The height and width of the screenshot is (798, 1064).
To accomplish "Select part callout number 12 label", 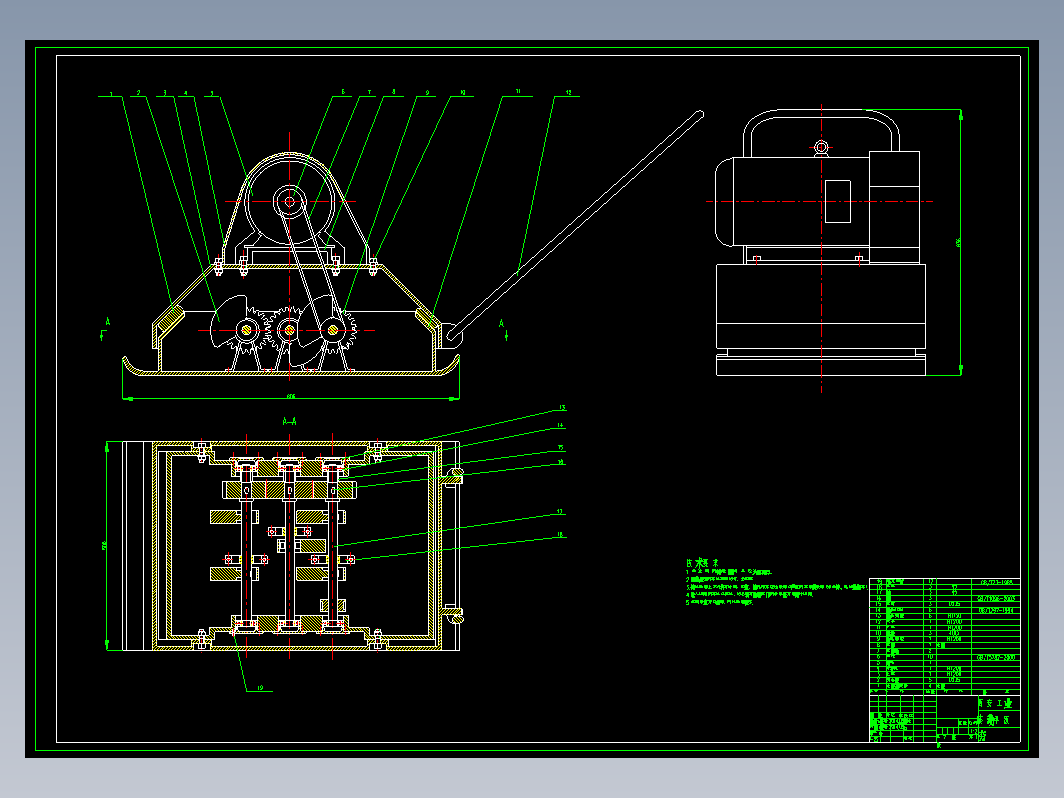I will (569, 92).
